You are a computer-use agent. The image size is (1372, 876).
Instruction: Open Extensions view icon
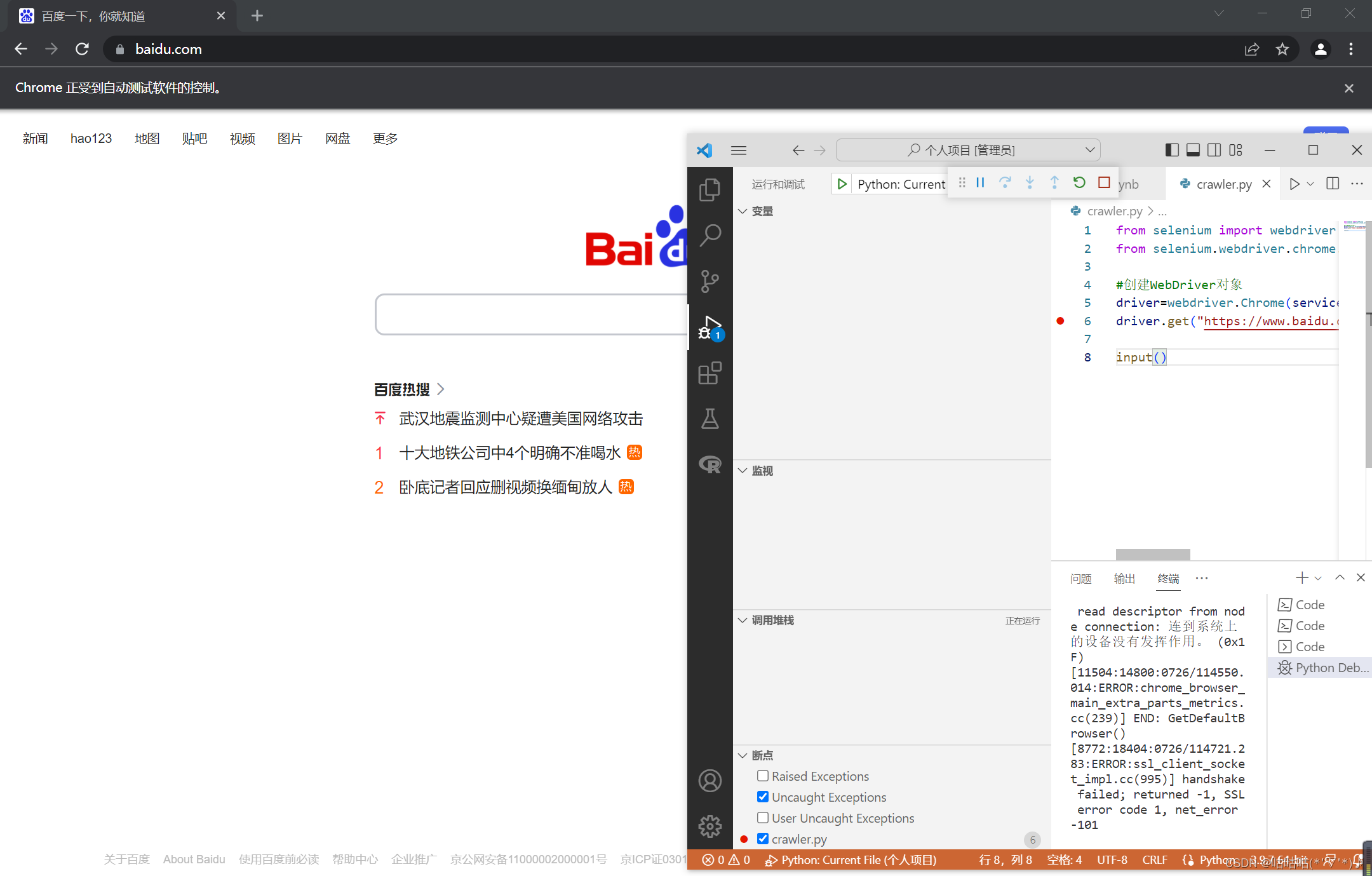pos(710,373)
